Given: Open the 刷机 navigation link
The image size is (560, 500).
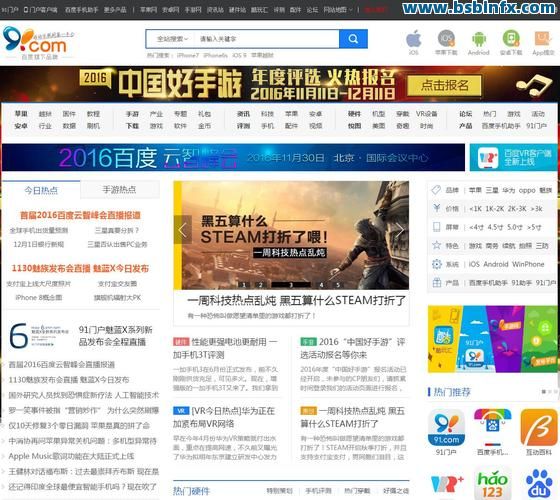Looking at the screenshot, I should [x=93, y=126].
